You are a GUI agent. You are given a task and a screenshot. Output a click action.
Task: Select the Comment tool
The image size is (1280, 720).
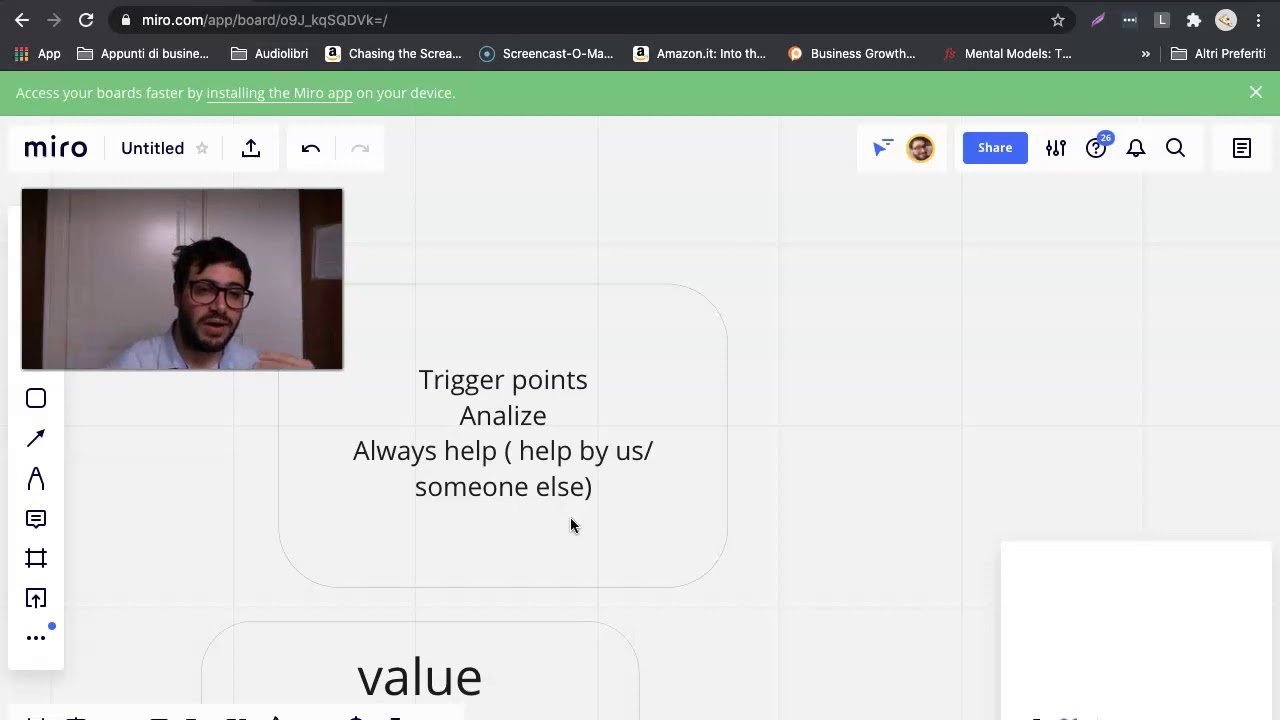coord(36,519)
